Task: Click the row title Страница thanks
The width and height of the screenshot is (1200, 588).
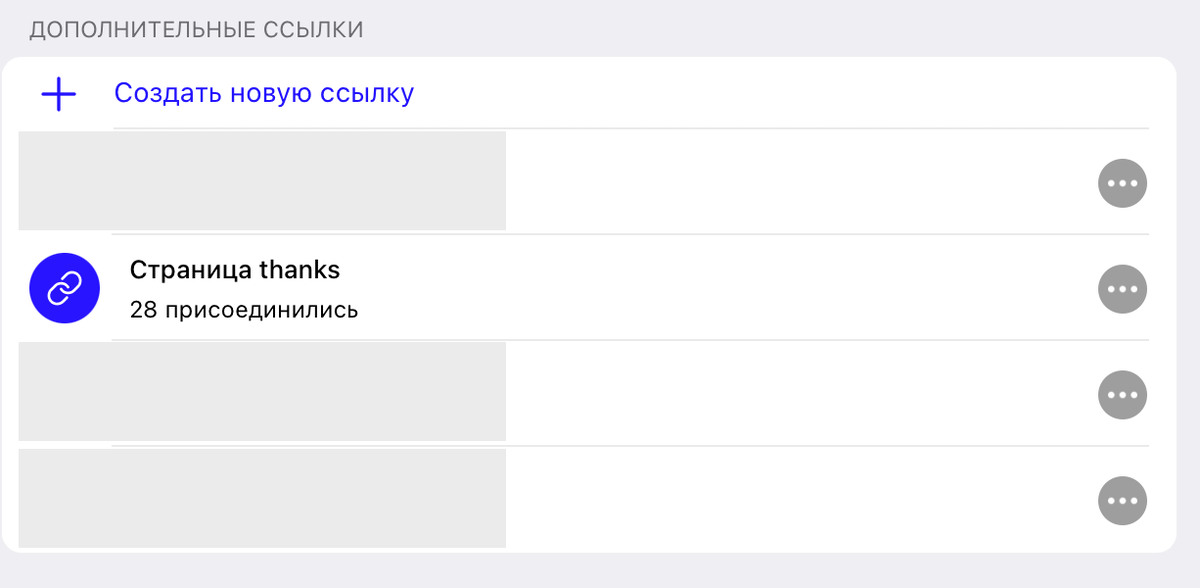Action: (235, 270)
